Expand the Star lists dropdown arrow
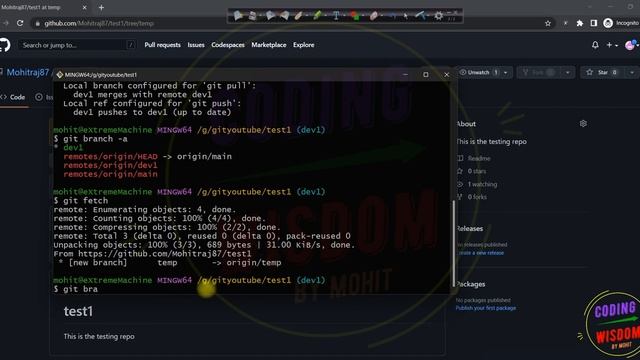This screenshot has width=640, height=360. tap(632, 72)
